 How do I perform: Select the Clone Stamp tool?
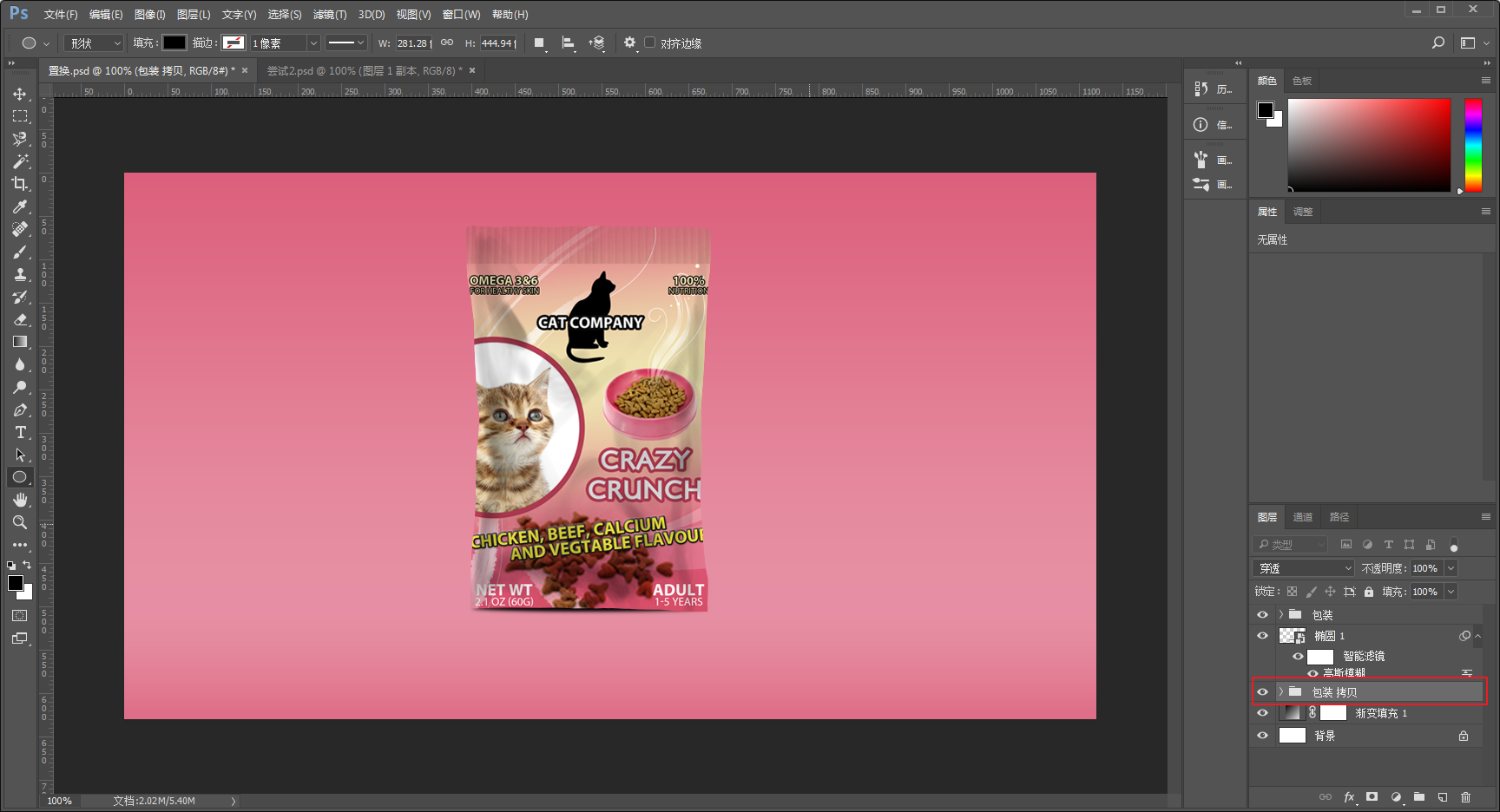[x=20, y=274]
